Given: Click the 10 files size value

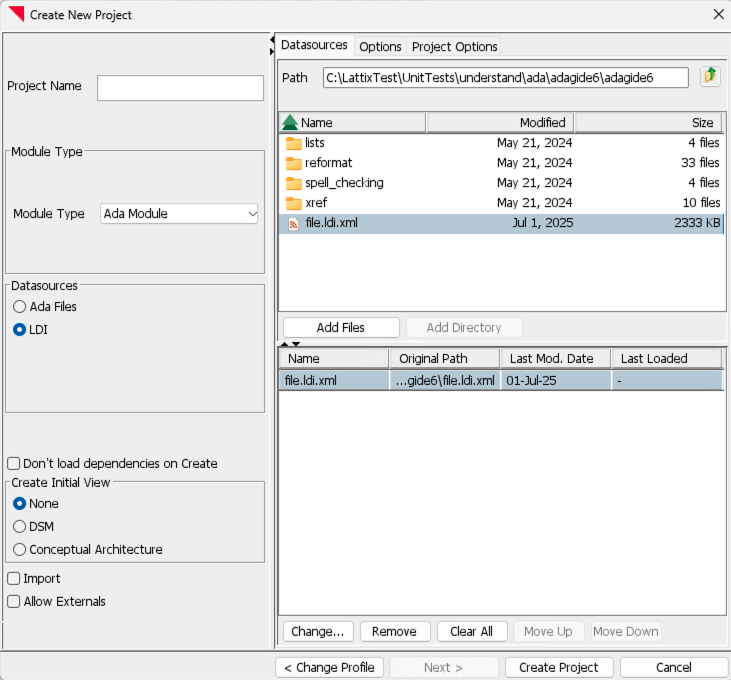Looking at the screenshot, I should pyautogui.click(x=701, y=203).
